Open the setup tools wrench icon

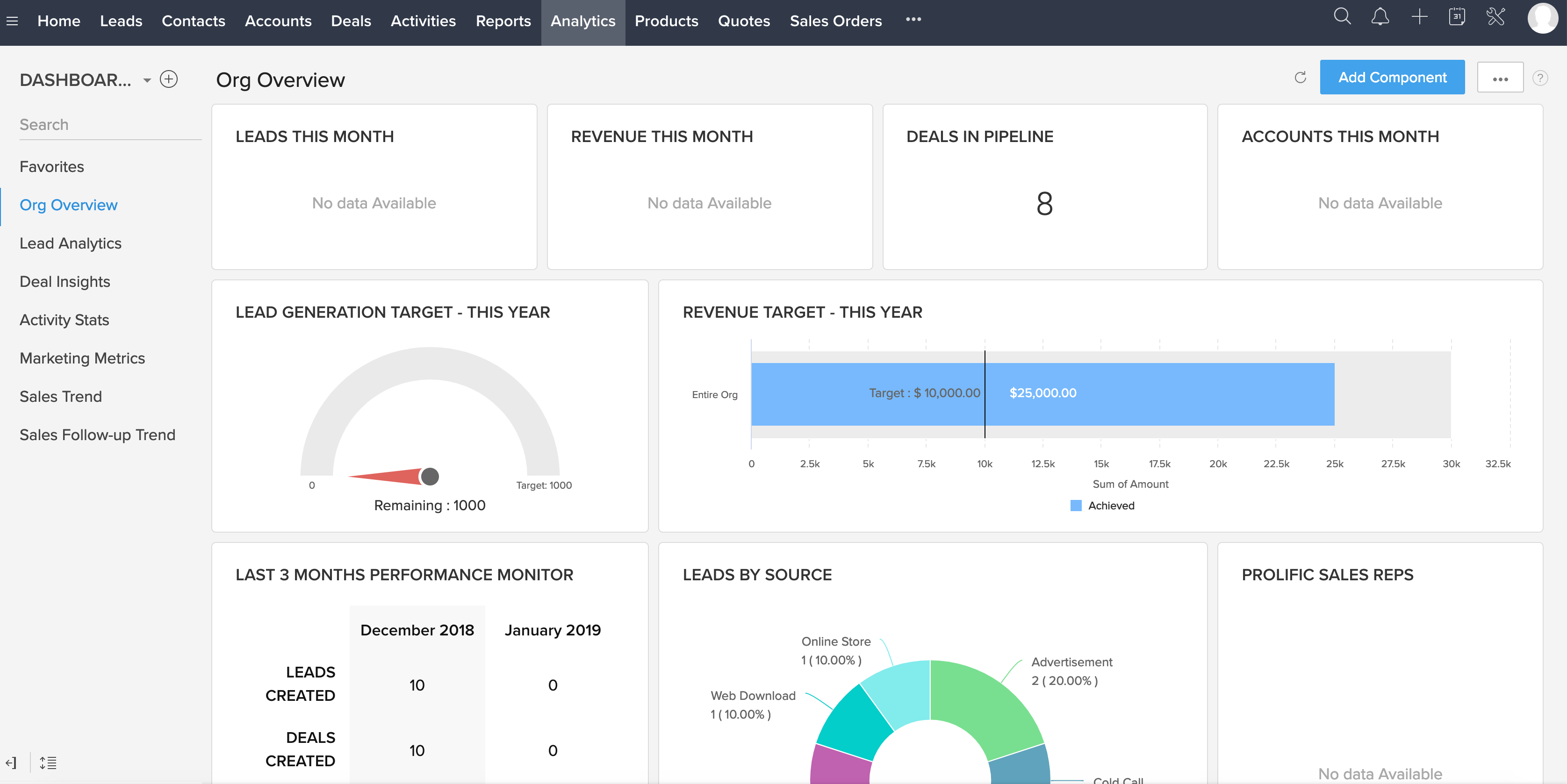tap(1496, 17)
